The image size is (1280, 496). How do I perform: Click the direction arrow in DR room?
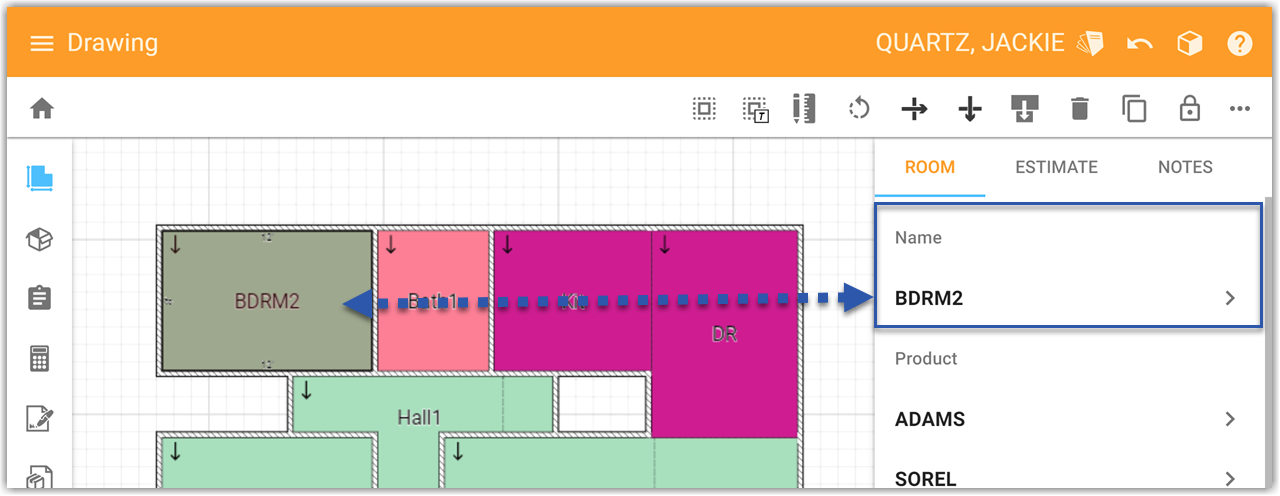665,245
